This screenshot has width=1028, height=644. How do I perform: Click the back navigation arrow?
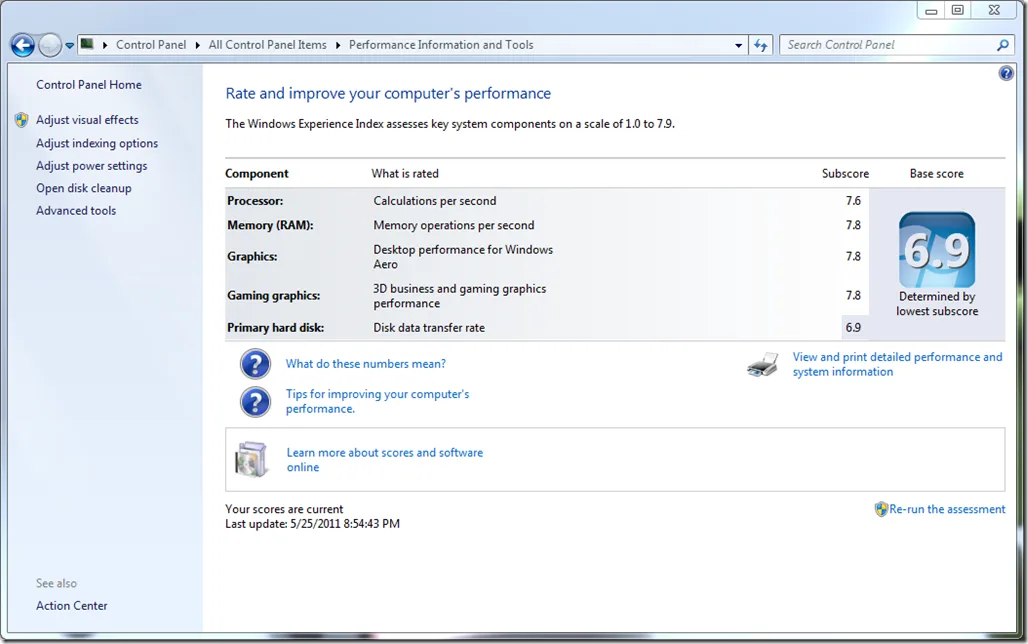(22, 45)
